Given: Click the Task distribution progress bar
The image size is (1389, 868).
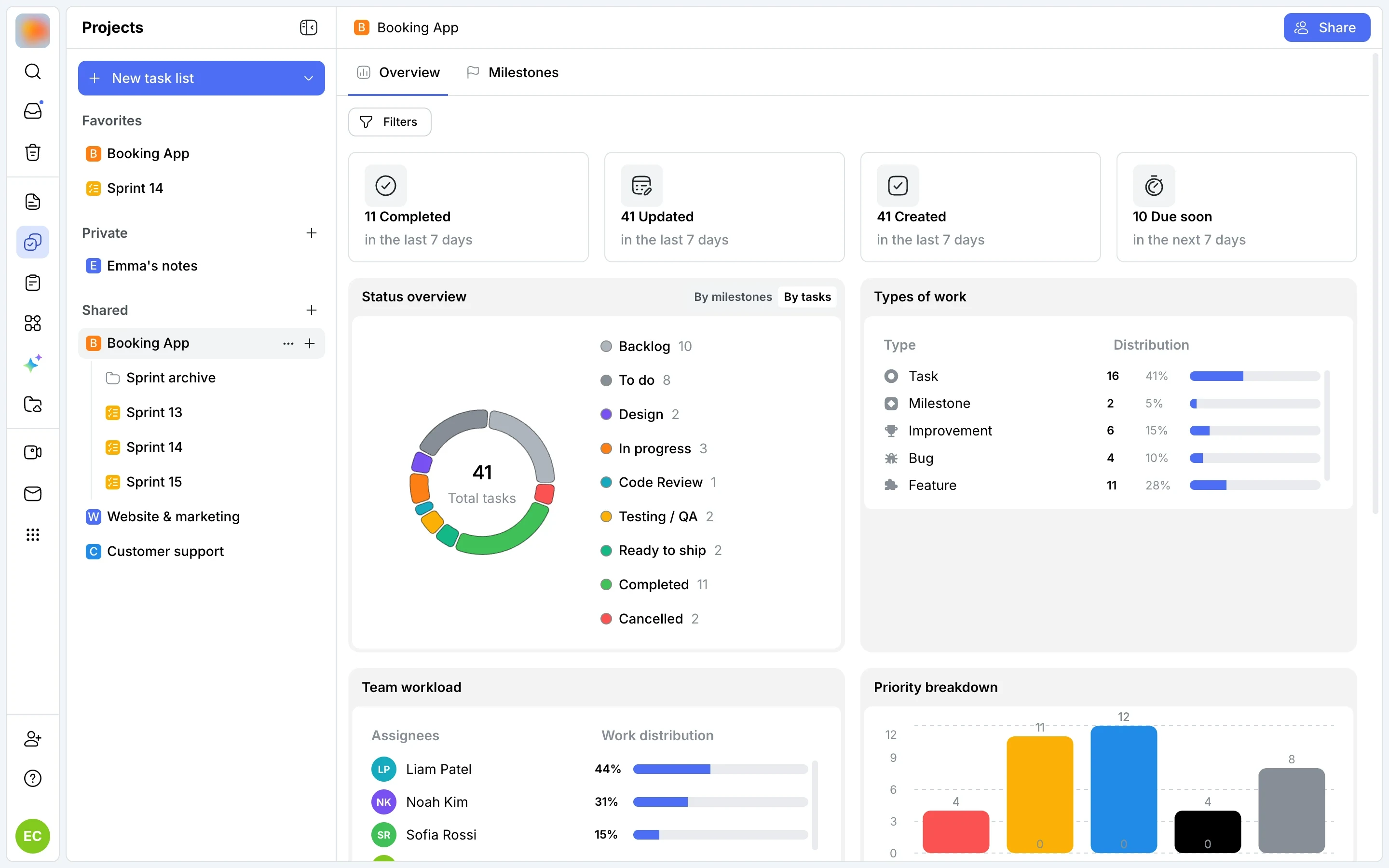Looking at the screenshot, I should coord(1255,376).
